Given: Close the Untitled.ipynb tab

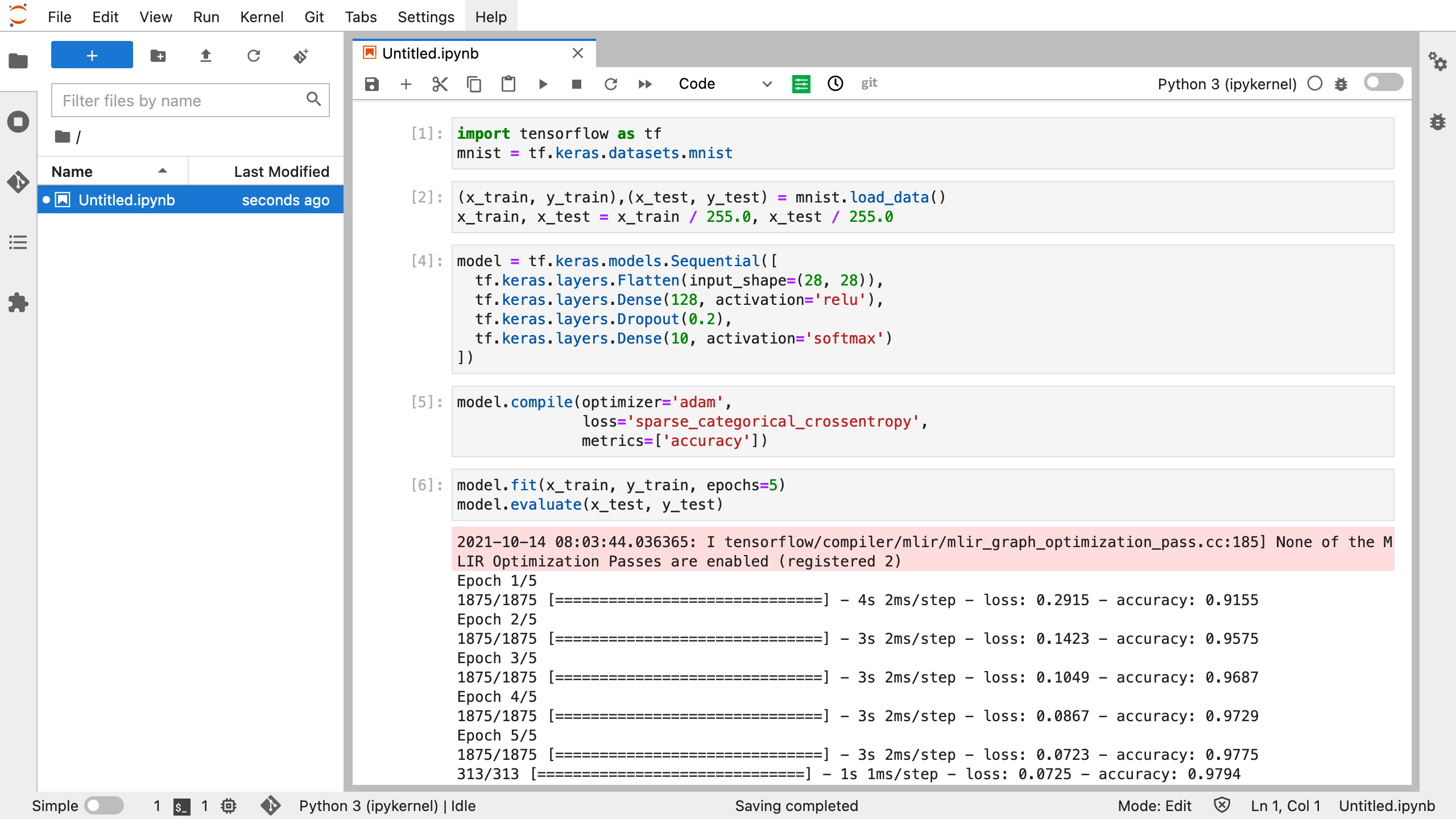Looking at the screenshot, I should pos(578,53).
